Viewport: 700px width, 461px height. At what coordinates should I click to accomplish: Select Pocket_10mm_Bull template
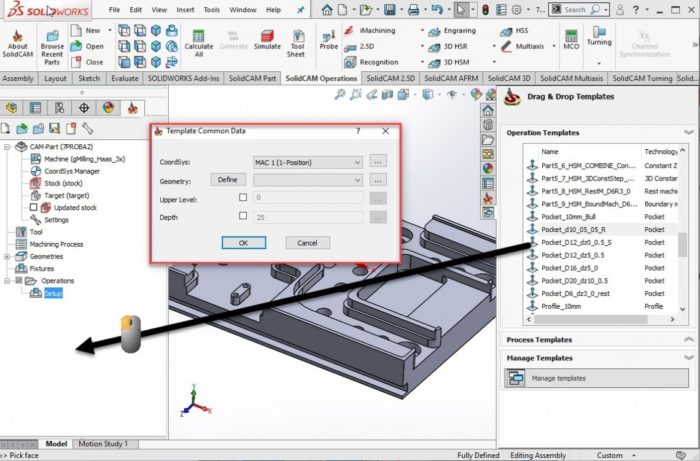pyautogui.click(x=568, y=216)
